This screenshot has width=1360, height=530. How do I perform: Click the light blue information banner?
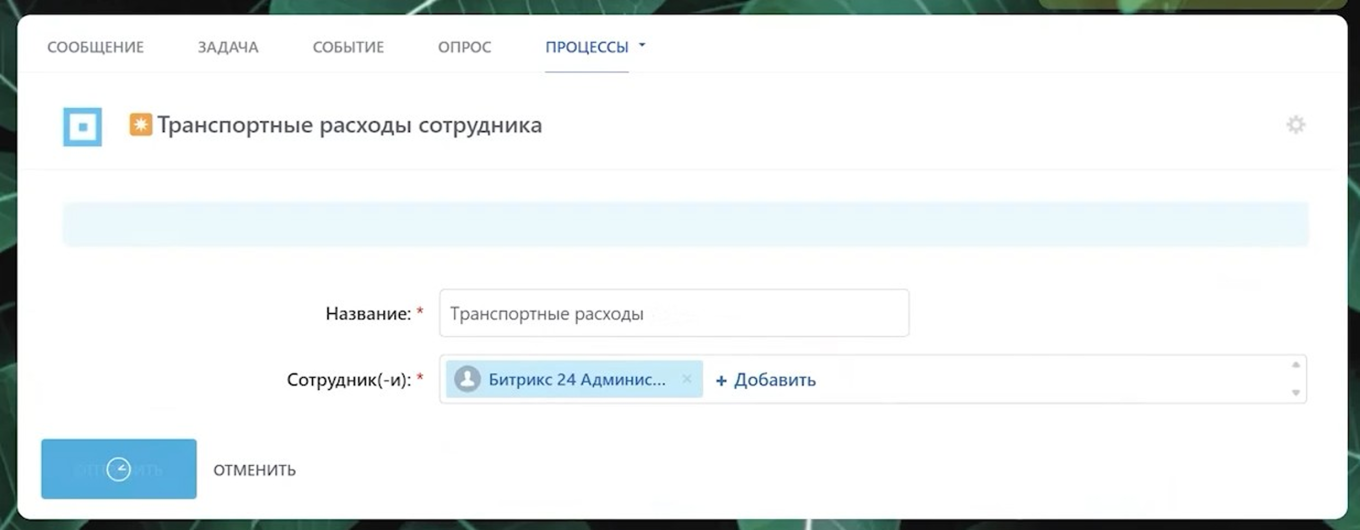tap(685, 224)
